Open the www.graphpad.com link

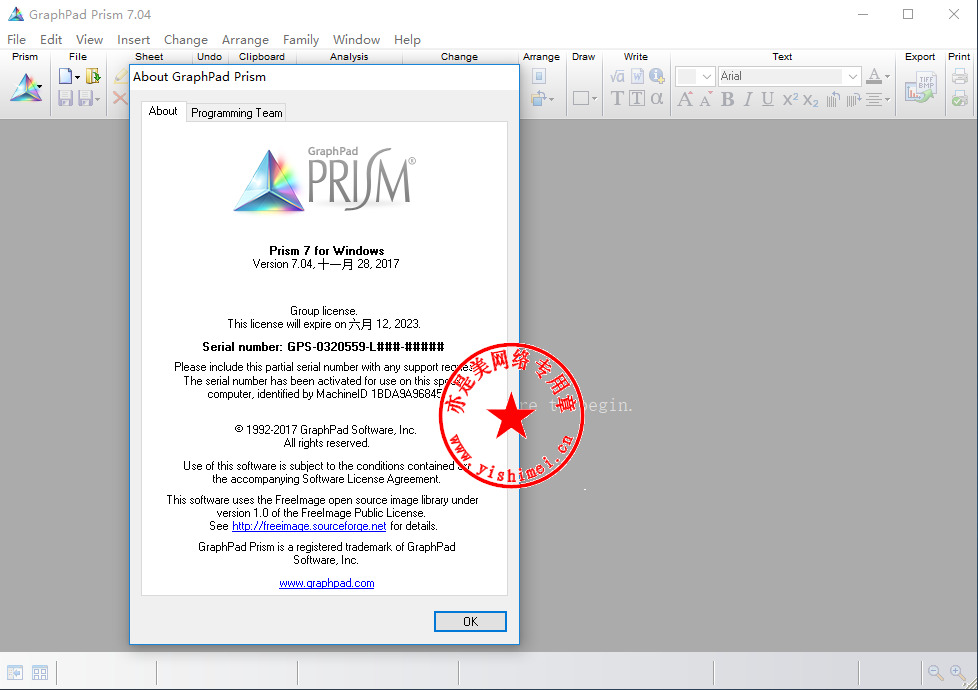point(326,583)
